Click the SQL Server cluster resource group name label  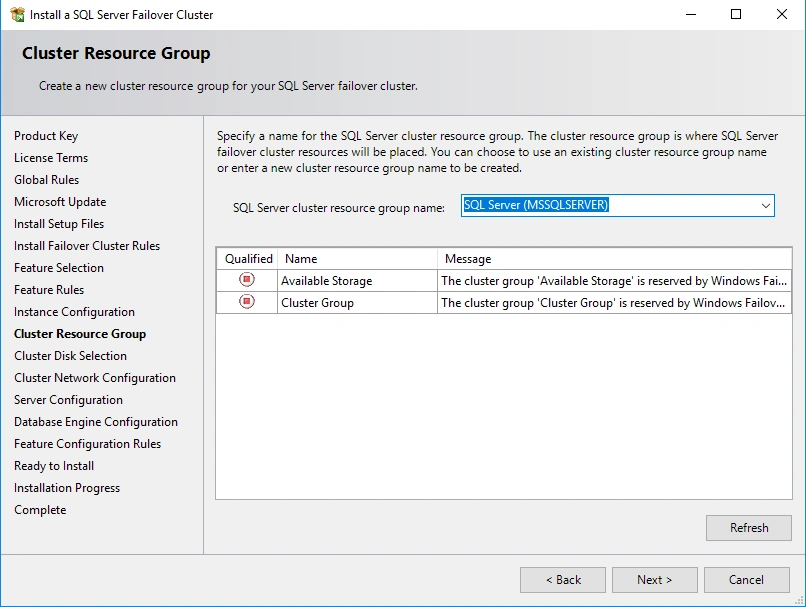[339, 208]
